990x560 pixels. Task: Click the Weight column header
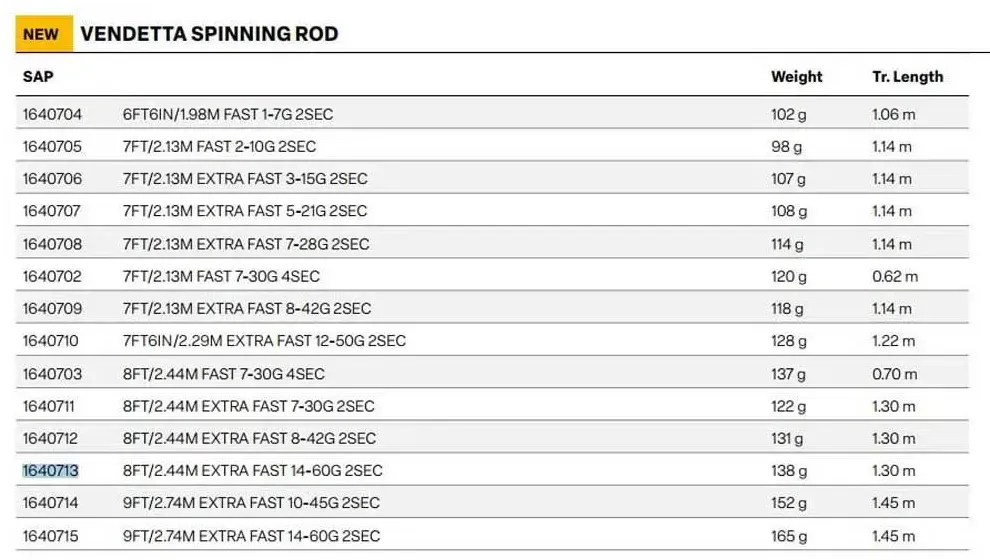click(796, 76)
